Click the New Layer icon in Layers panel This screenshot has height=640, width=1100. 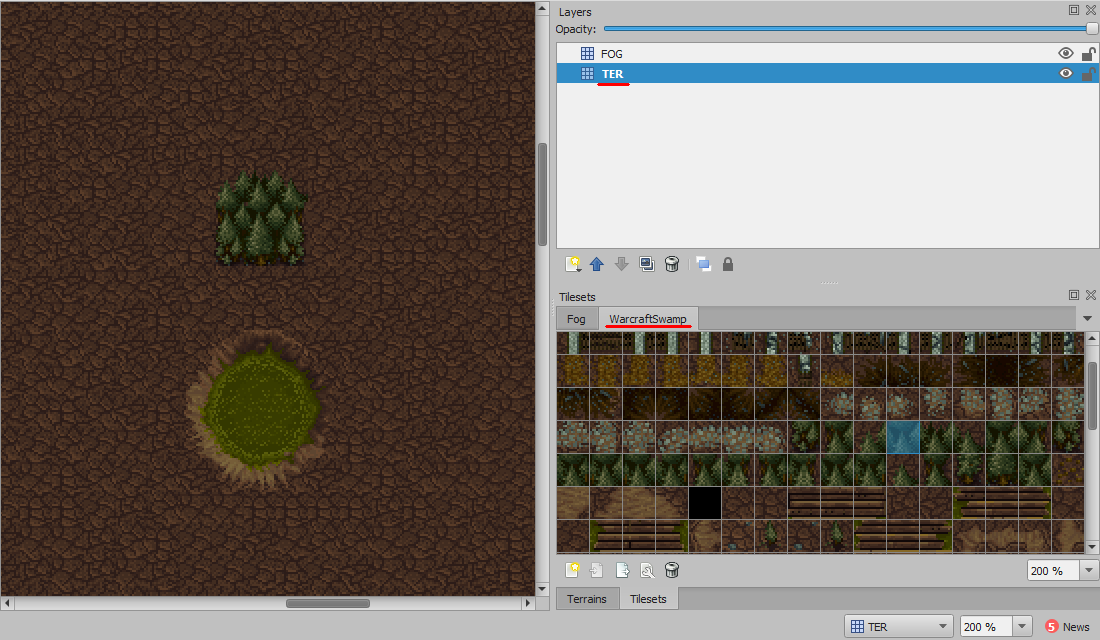pyautogui.click(x=573, y=264)
